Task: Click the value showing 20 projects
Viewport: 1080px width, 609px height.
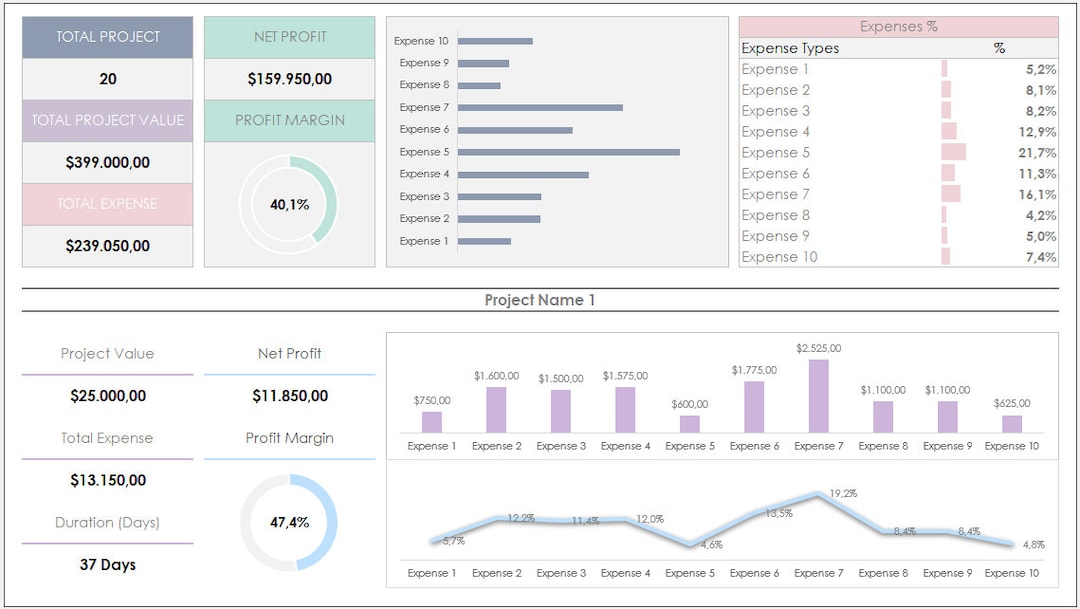Action: (106, 79)
